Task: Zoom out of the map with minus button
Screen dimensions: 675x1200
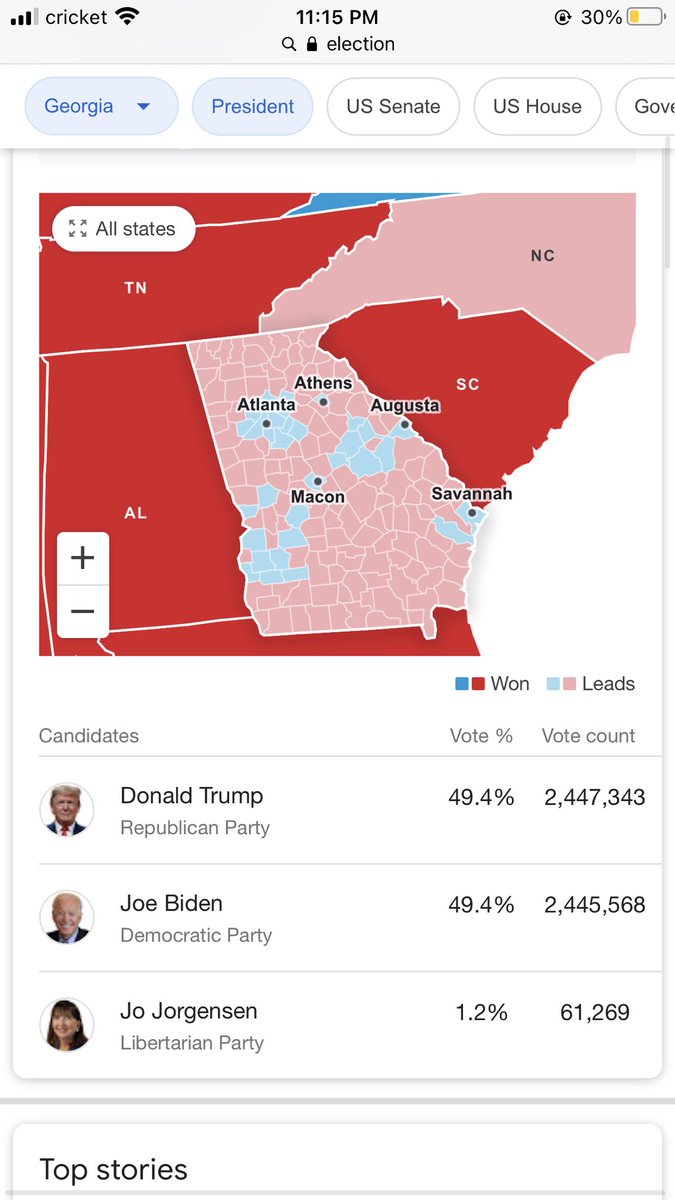Action: click(x=83, y=611)
